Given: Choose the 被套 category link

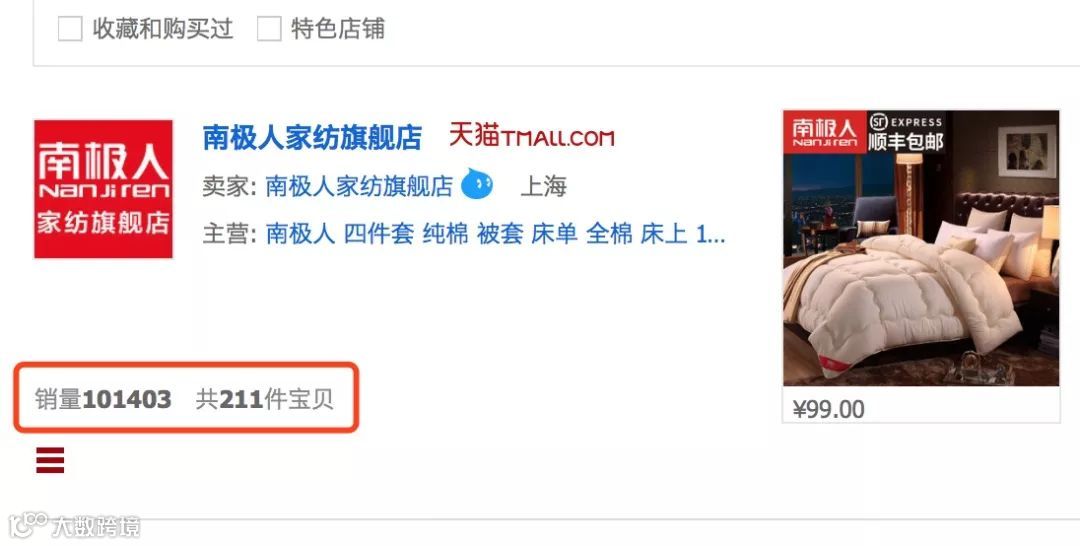Looking at the screenshot, I should [499, 234].
